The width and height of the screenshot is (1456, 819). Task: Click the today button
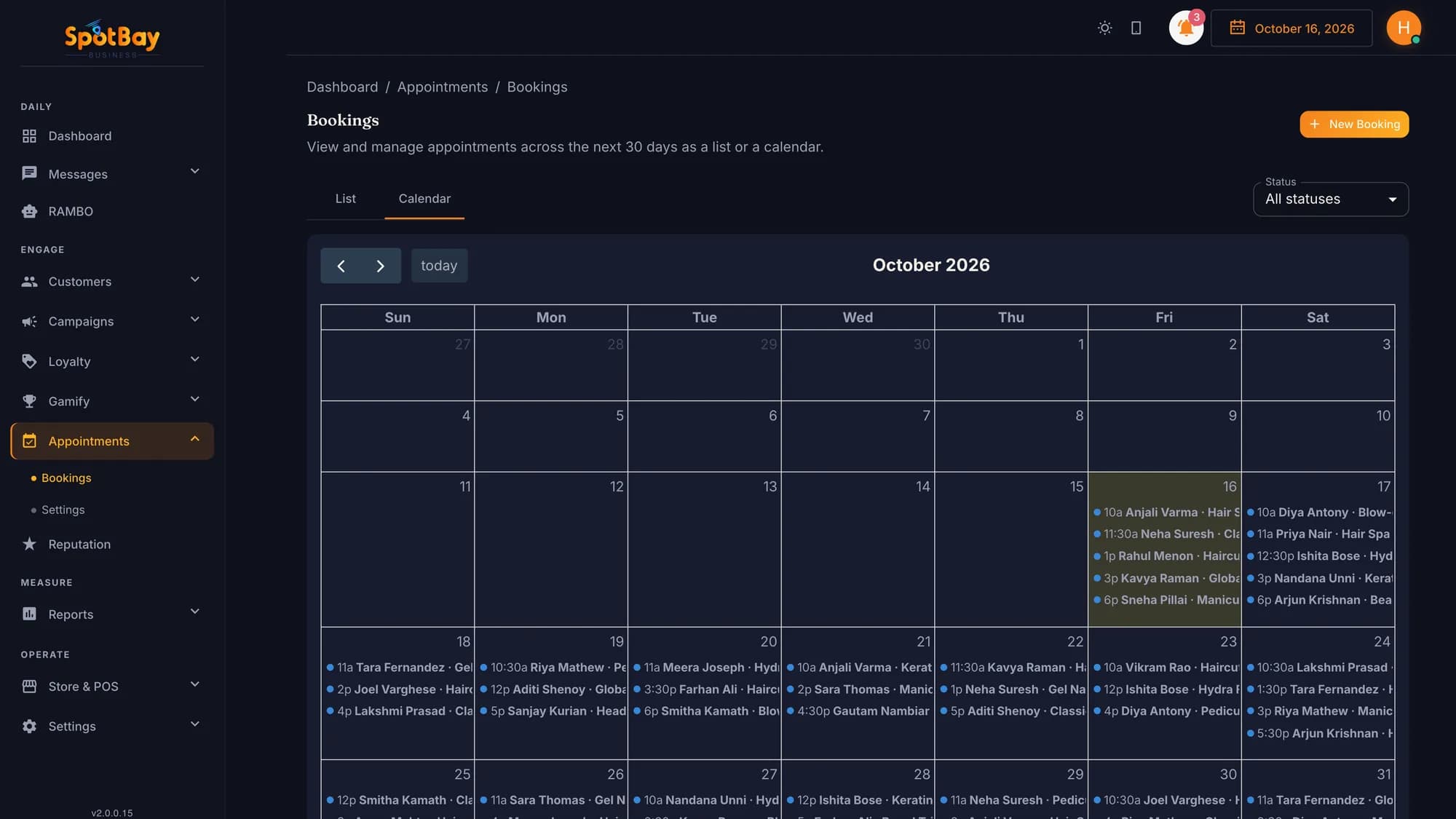439,266
